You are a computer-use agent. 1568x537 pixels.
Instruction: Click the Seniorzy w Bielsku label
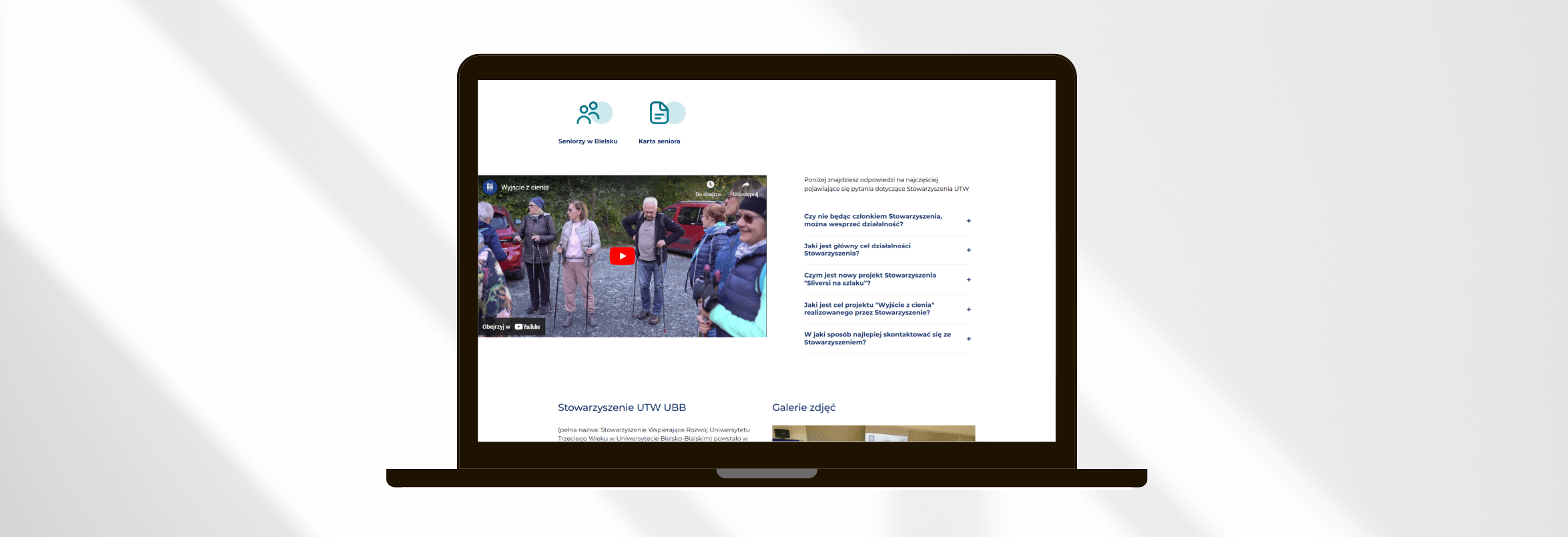pos(588,141)
